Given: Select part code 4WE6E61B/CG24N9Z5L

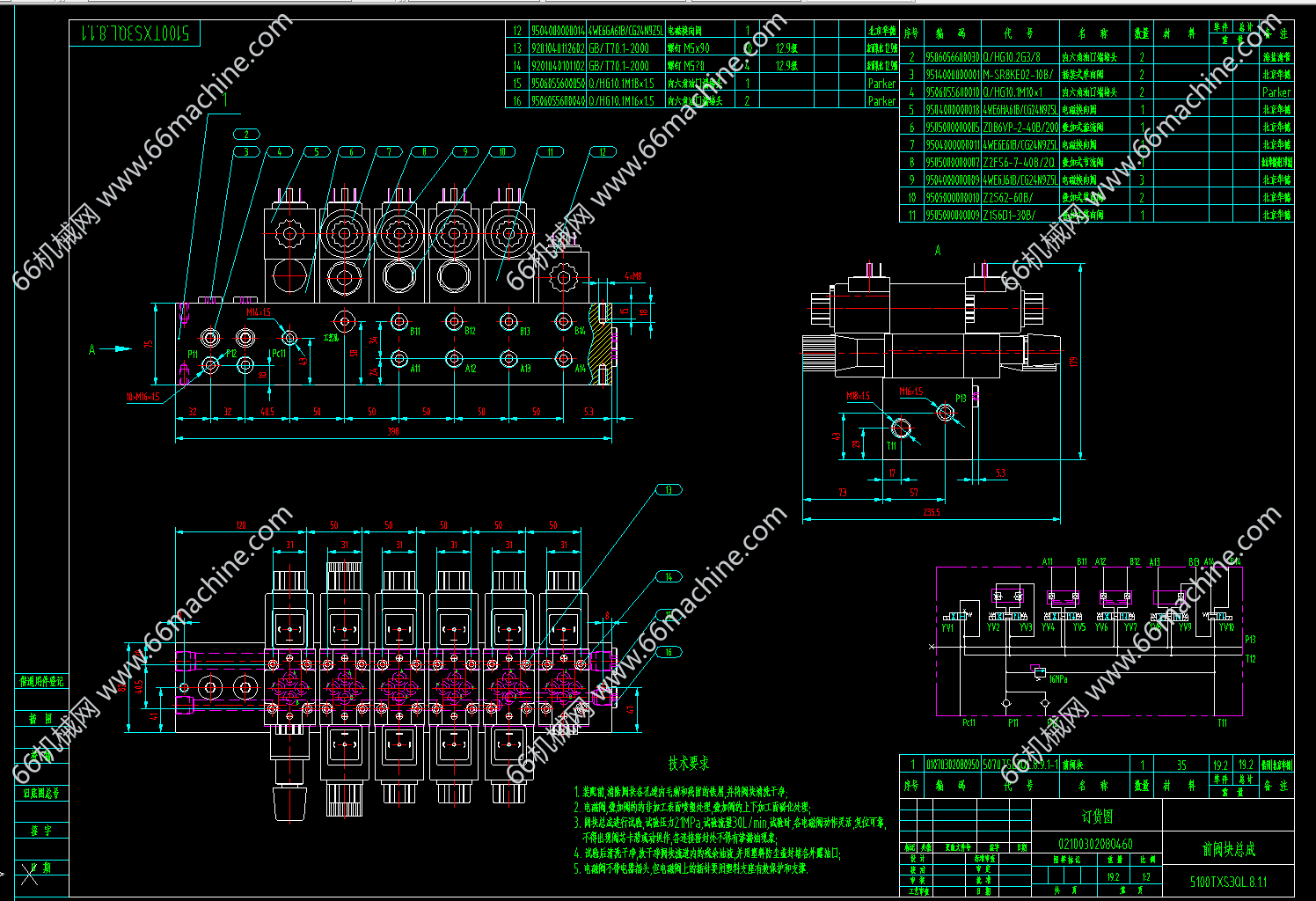Looking at the screenshot, I should tap(1020, 144).
